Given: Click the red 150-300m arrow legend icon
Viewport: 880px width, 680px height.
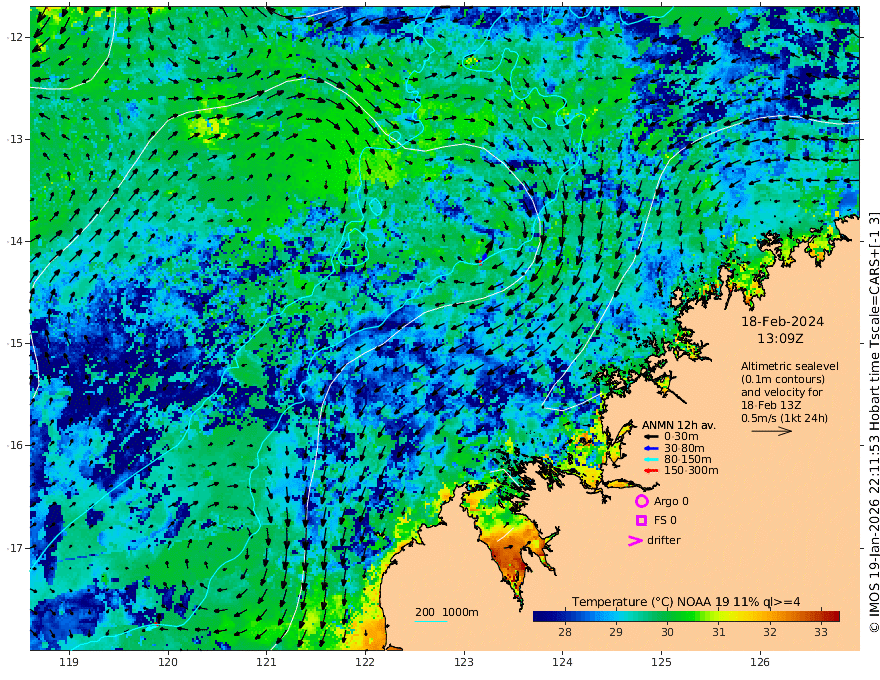Looking at the screenshot, I should click(650, 471).
